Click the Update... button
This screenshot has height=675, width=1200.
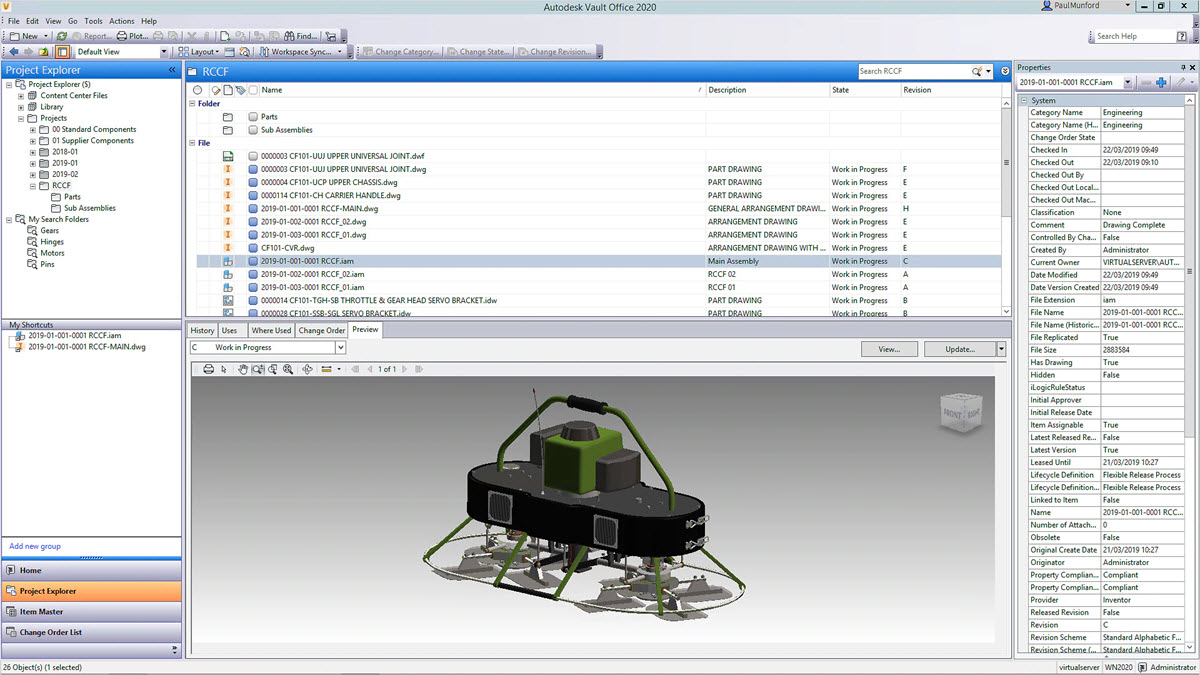pos(960,349)
